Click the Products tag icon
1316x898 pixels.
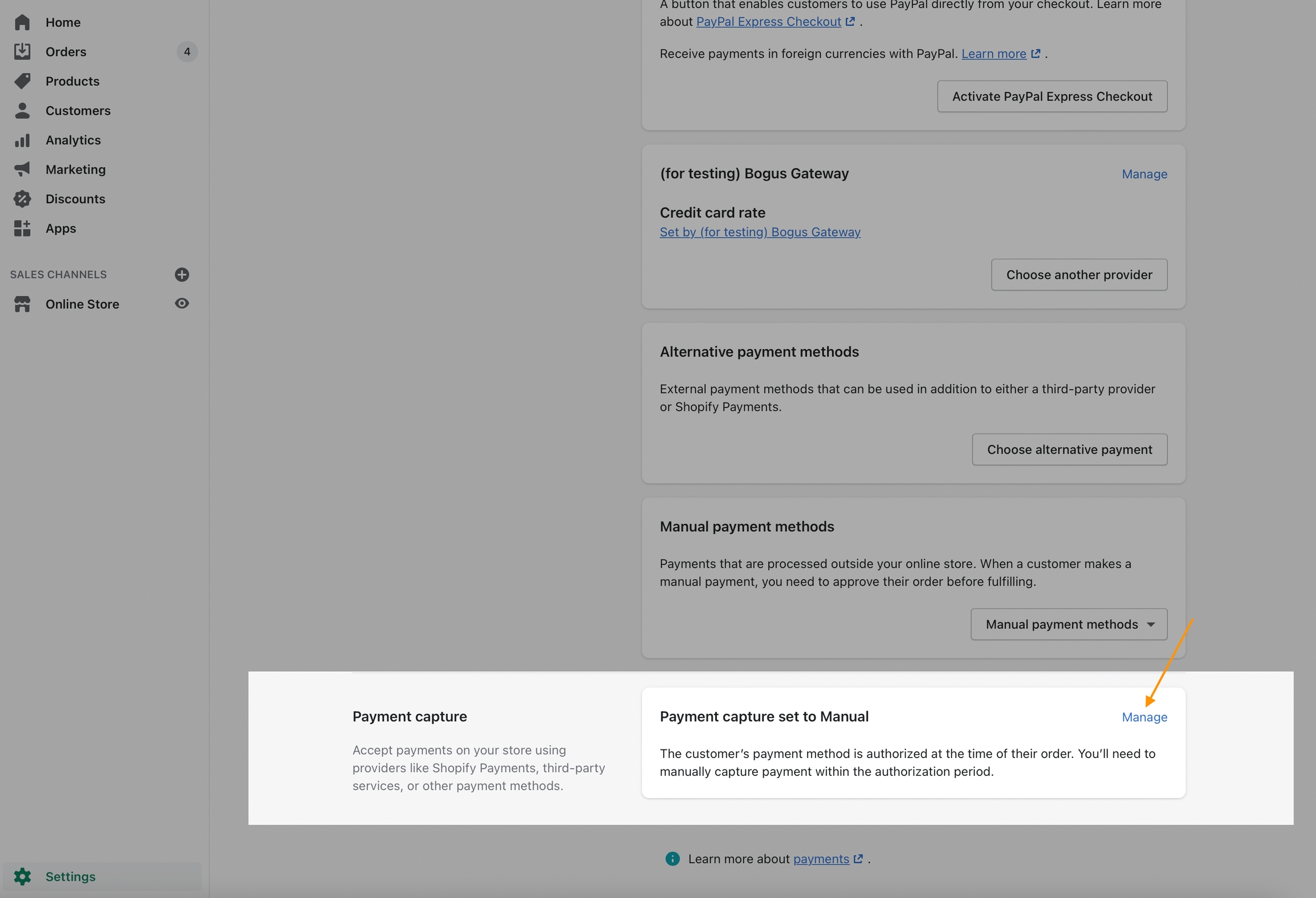click(22, 81)
